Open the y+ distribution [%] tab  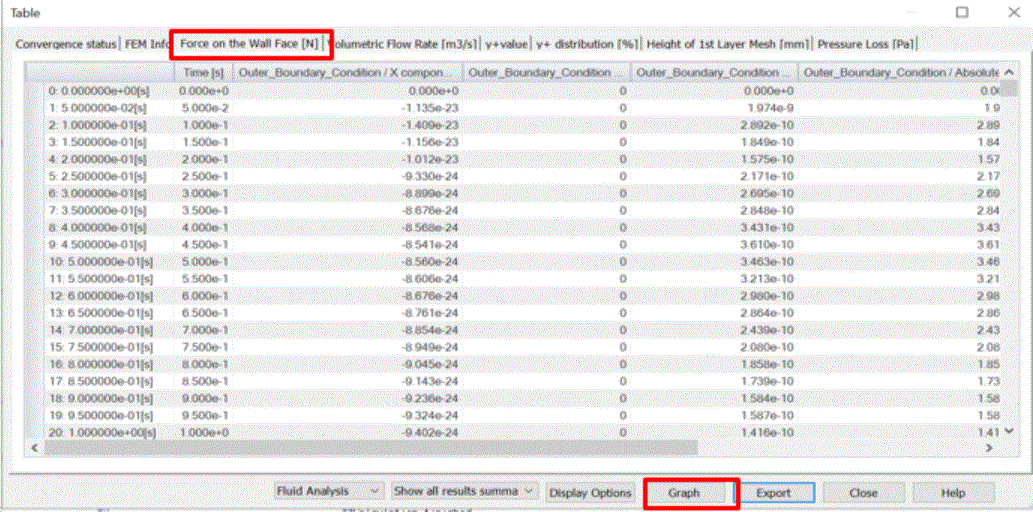pos(587,44)
